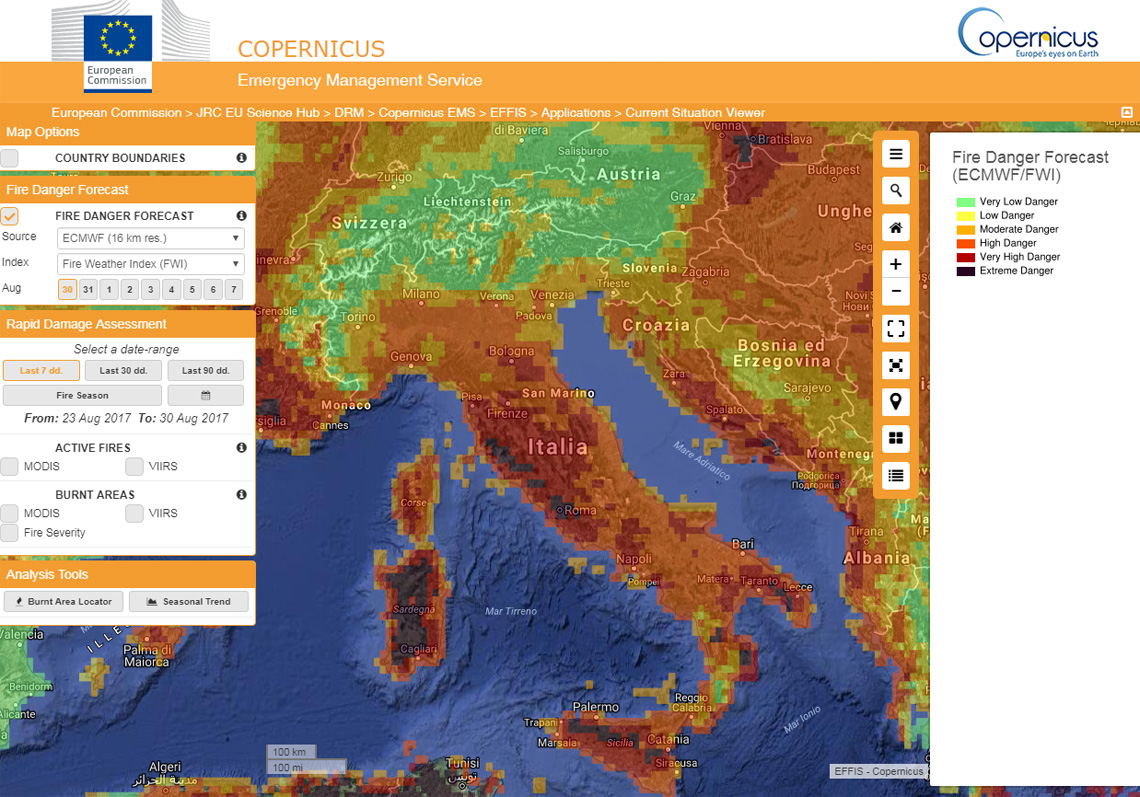Viewport: 1140px width, 797px height.
Task: Open the Seasonal Trend tool
Action: [189, 601]
